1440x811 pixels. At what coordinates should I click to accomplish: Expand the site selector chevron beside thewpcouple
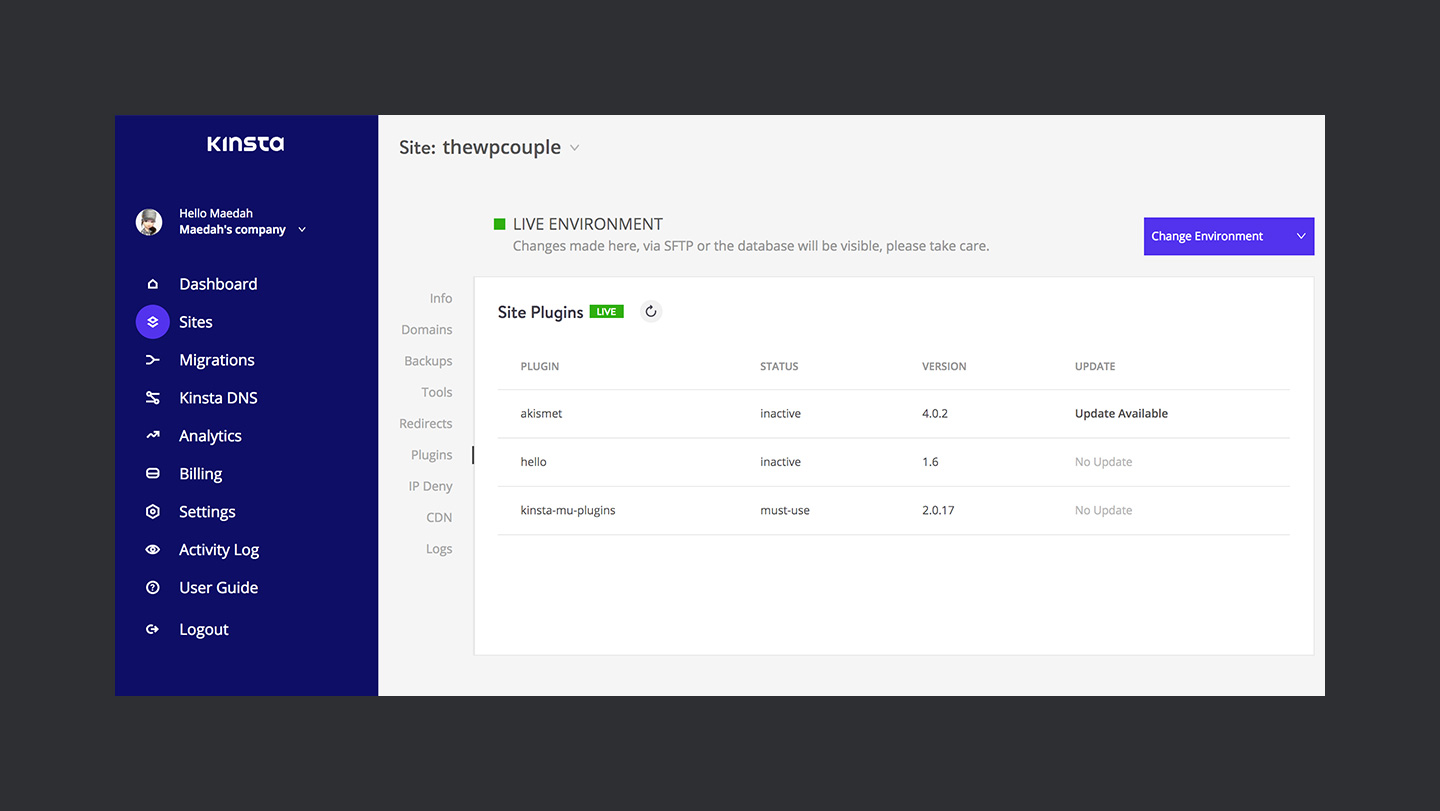tap(574, 148)
